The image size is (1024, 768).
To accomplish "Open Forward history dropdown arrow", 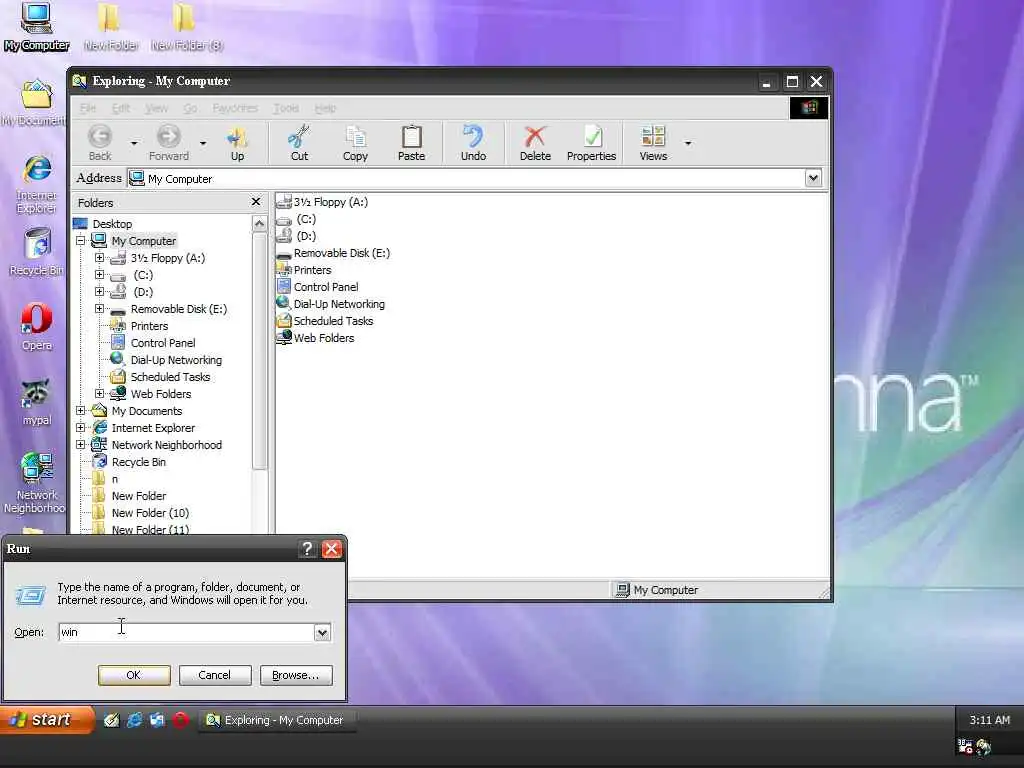I will tap(202, 143).
